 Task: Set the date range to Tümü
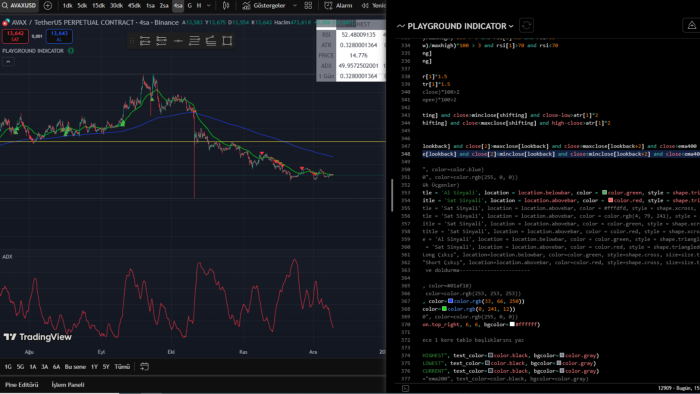(x=122, y=367)
